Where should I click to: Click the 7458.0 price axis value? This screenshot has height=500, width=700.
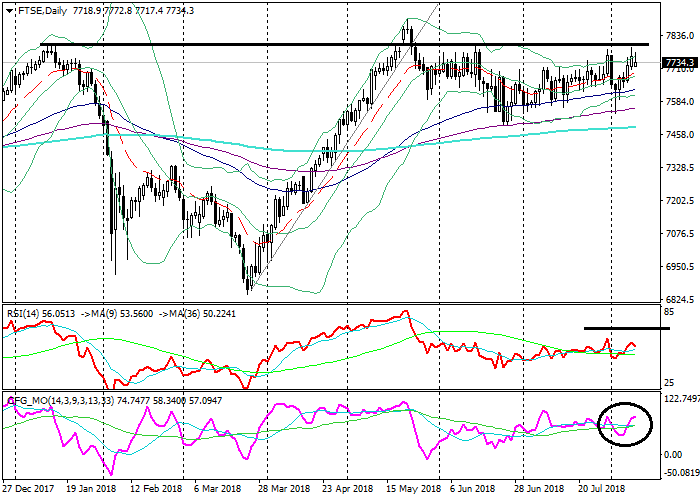[679, 134]
